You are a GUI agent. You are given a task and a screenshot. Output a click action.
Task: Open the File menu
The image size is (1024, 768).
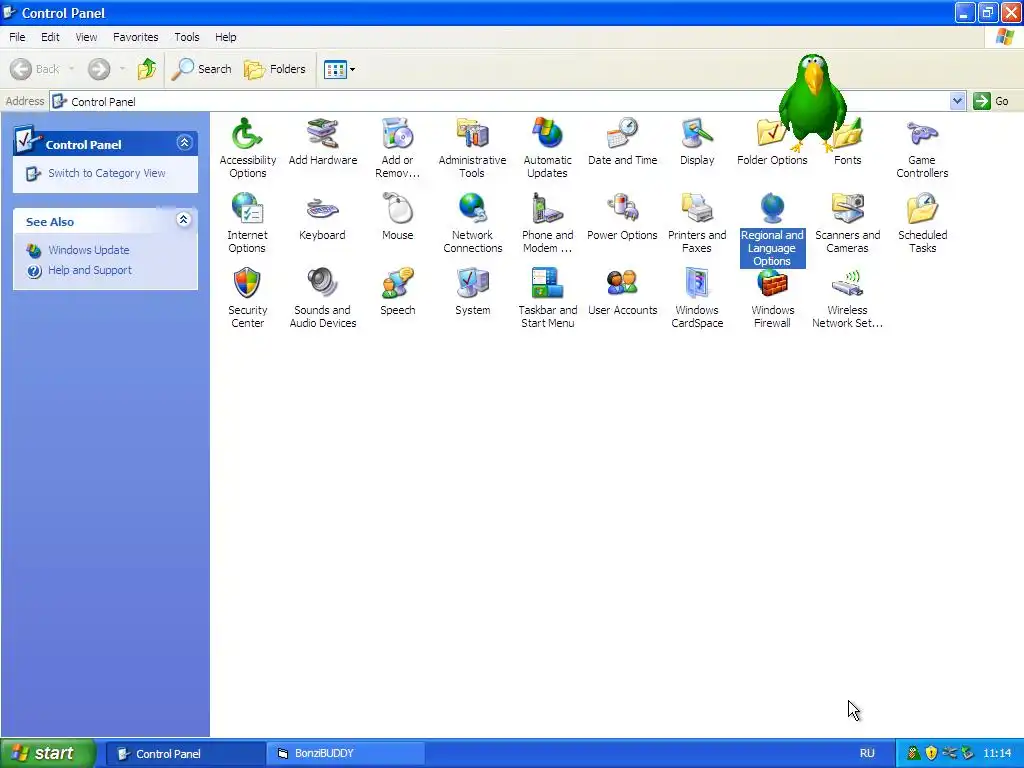17,37
